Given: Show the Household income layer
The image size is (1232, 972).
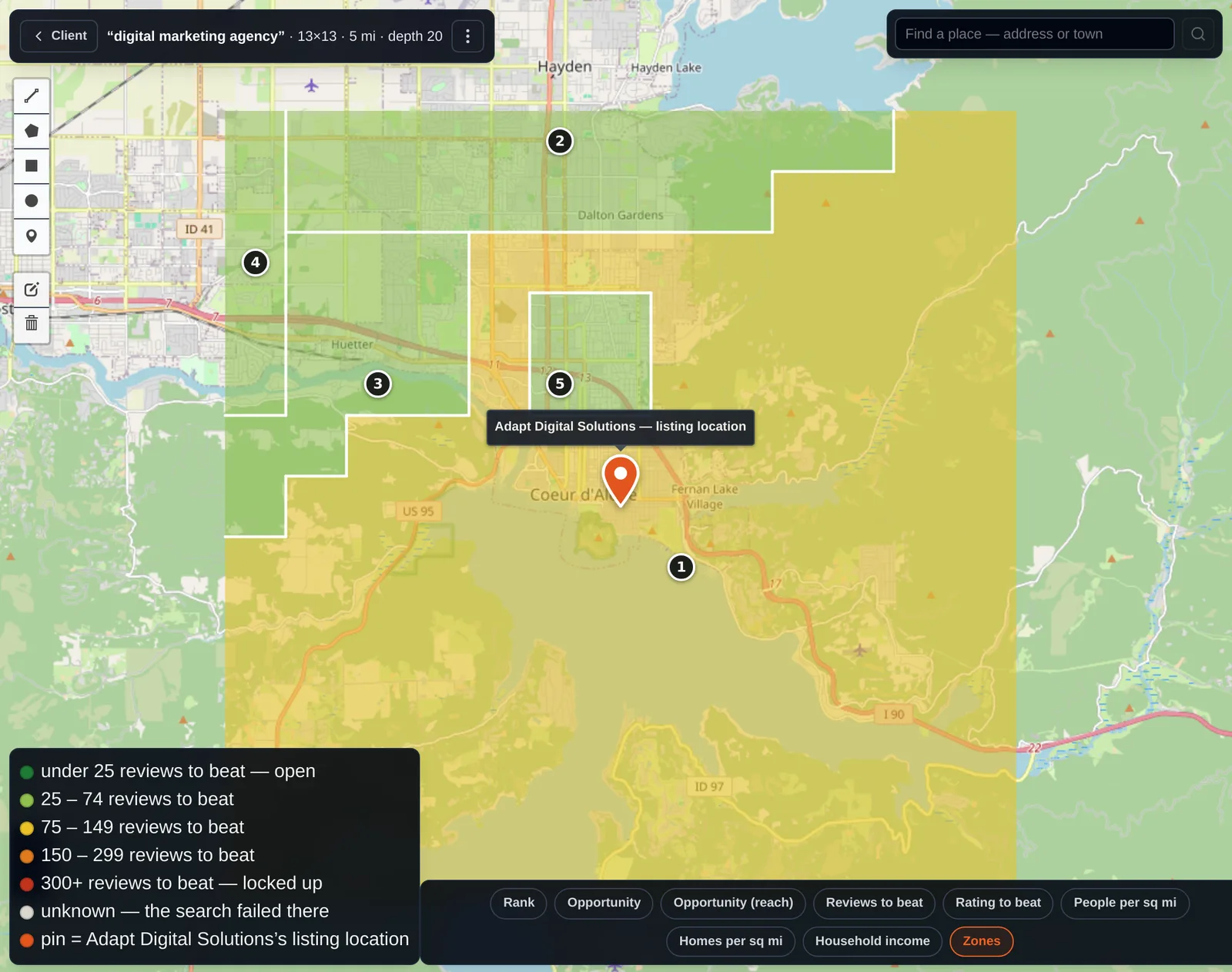Looking at the screenshot, I should coord(872,941).
